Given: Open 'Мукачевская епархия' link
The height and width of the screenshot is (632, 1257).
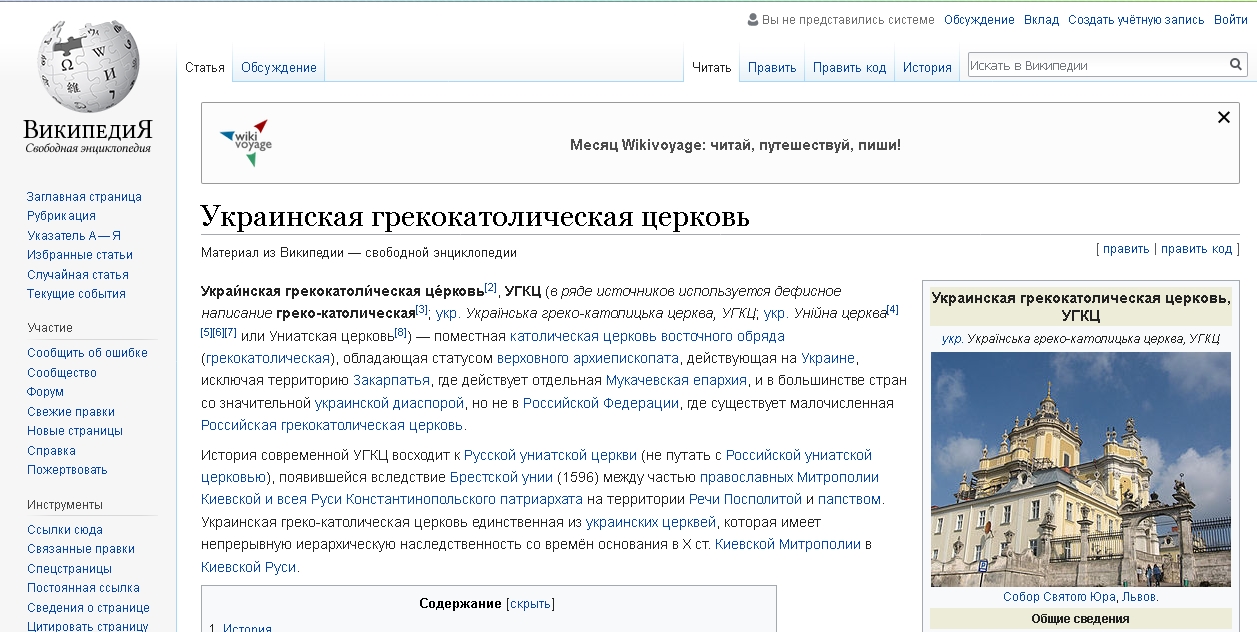Looking at the screenshot, I should coord(676,380).
